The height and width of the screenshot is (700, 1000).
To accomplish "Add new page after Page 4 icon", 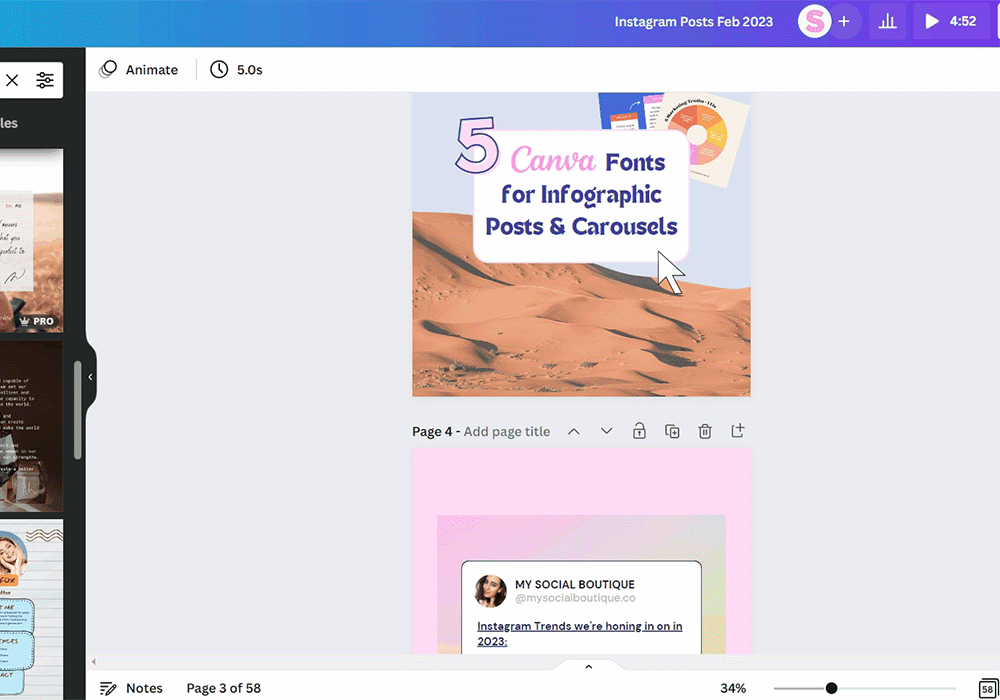I will pos(737,431).
